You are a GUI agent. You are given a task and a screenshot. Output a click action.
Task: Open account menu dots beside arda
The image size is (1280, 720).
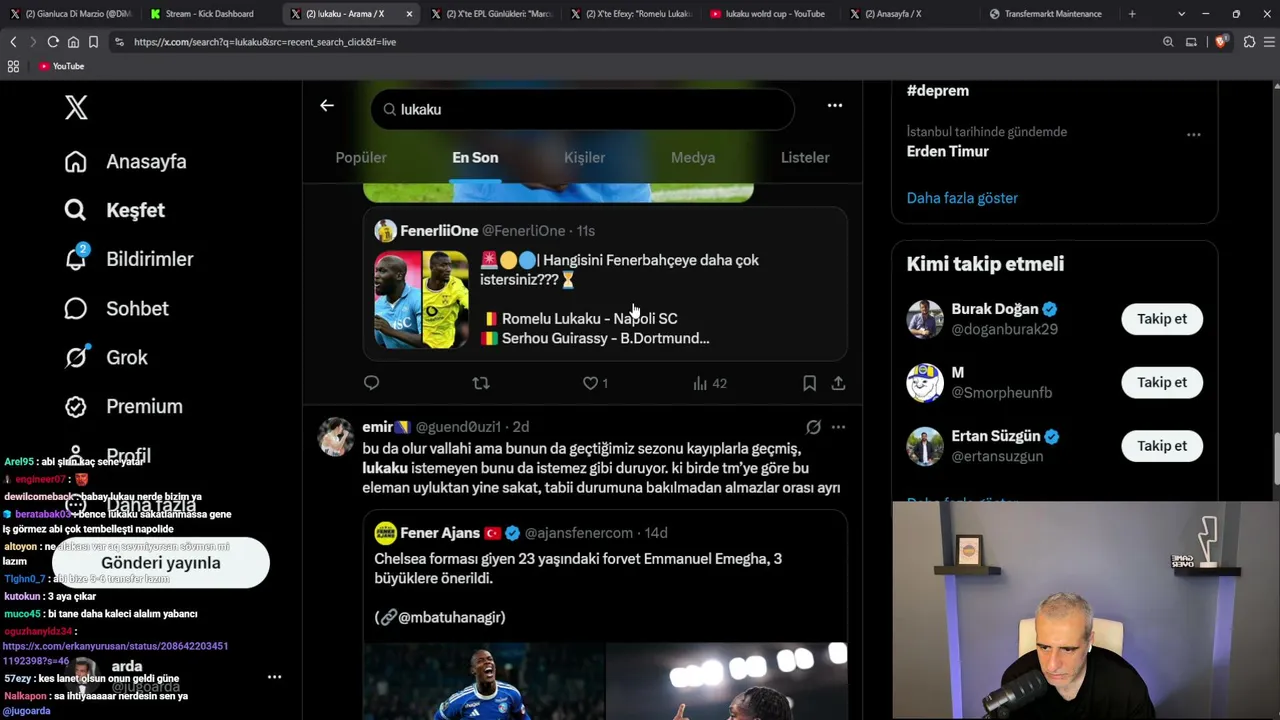tap(274, 677)
